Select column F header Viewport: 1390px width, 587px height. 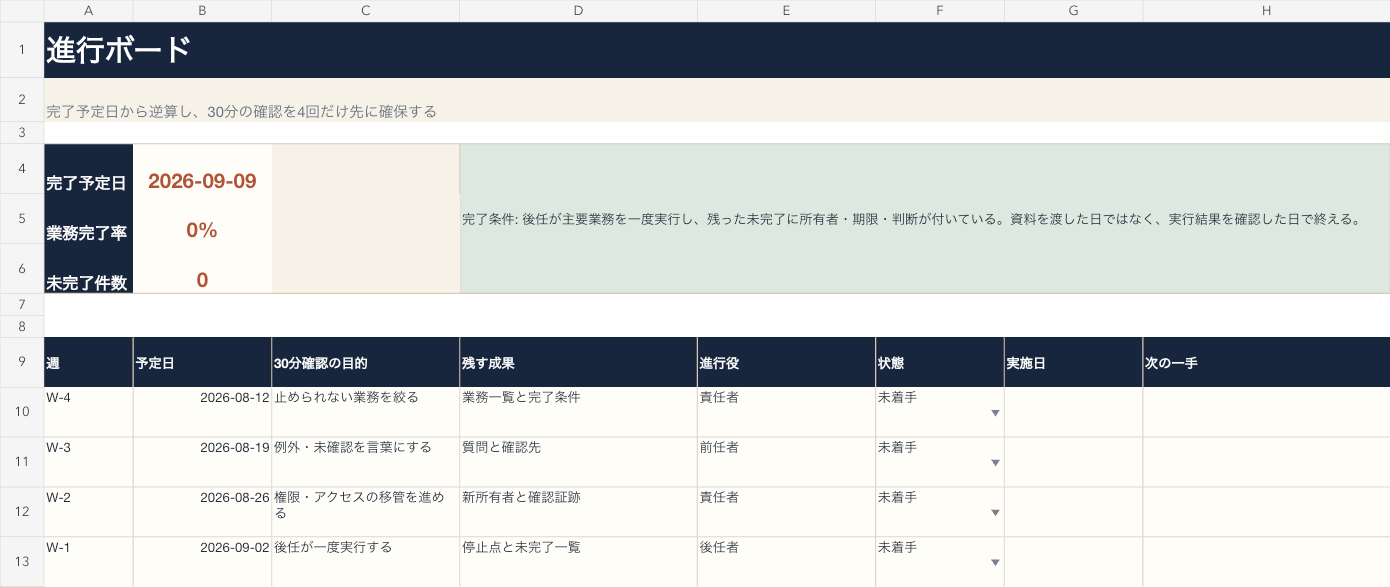pyautogui.click(x=940, y=10)
